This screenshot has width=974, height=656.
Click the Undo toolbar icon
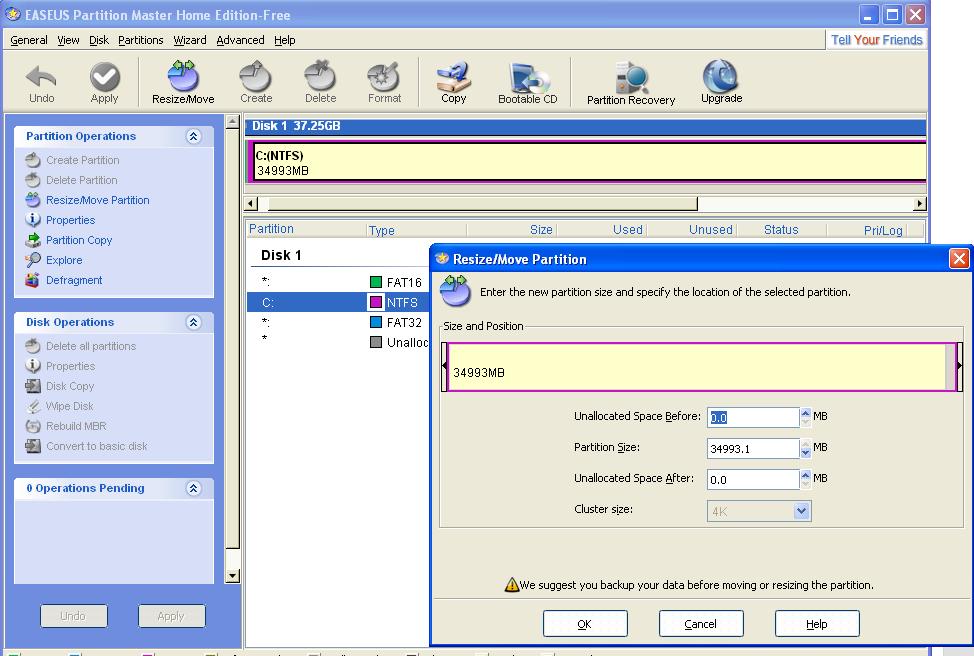[41, 83]
